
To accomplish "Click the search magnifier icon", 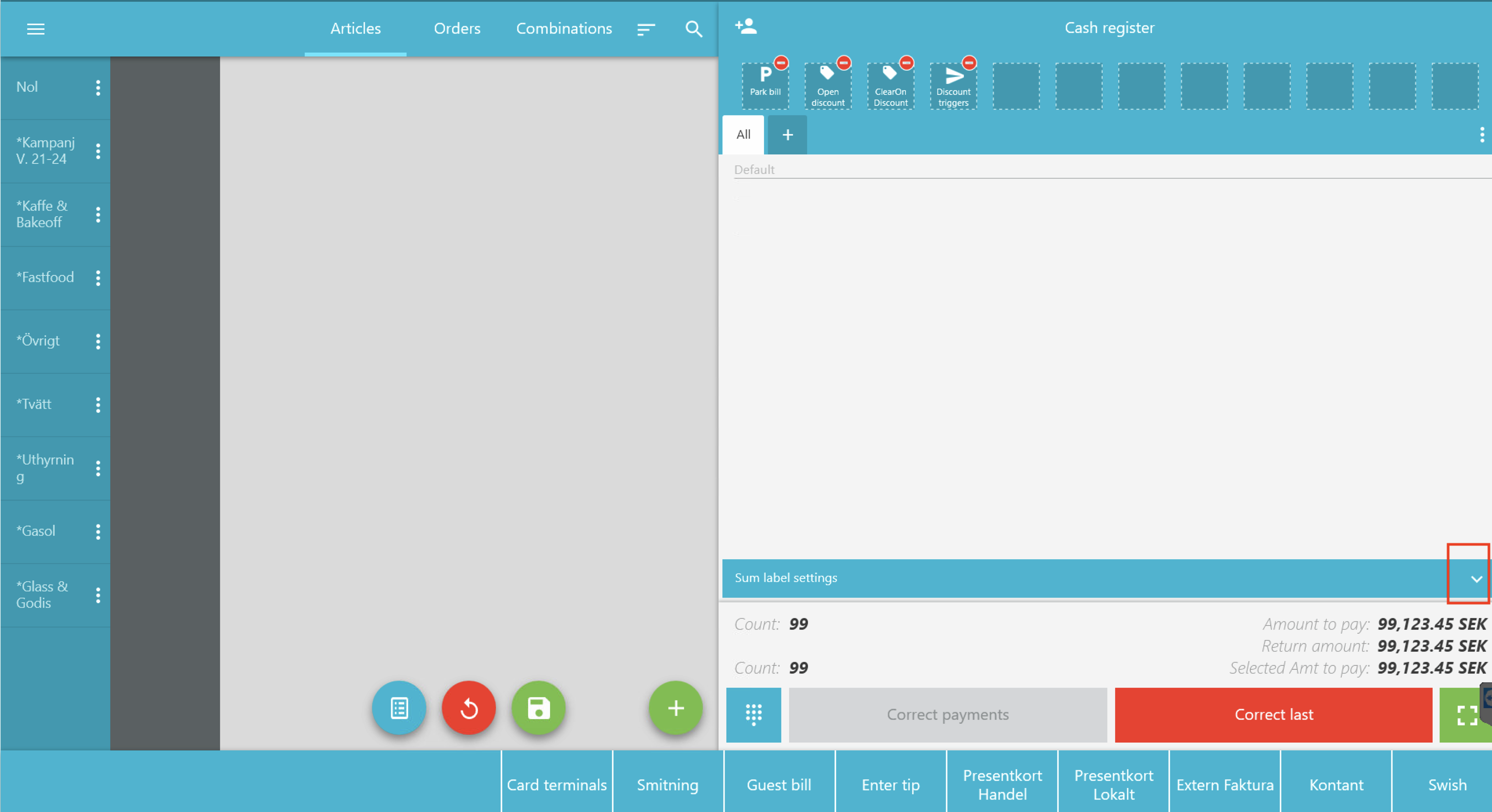I will (693, 28).
